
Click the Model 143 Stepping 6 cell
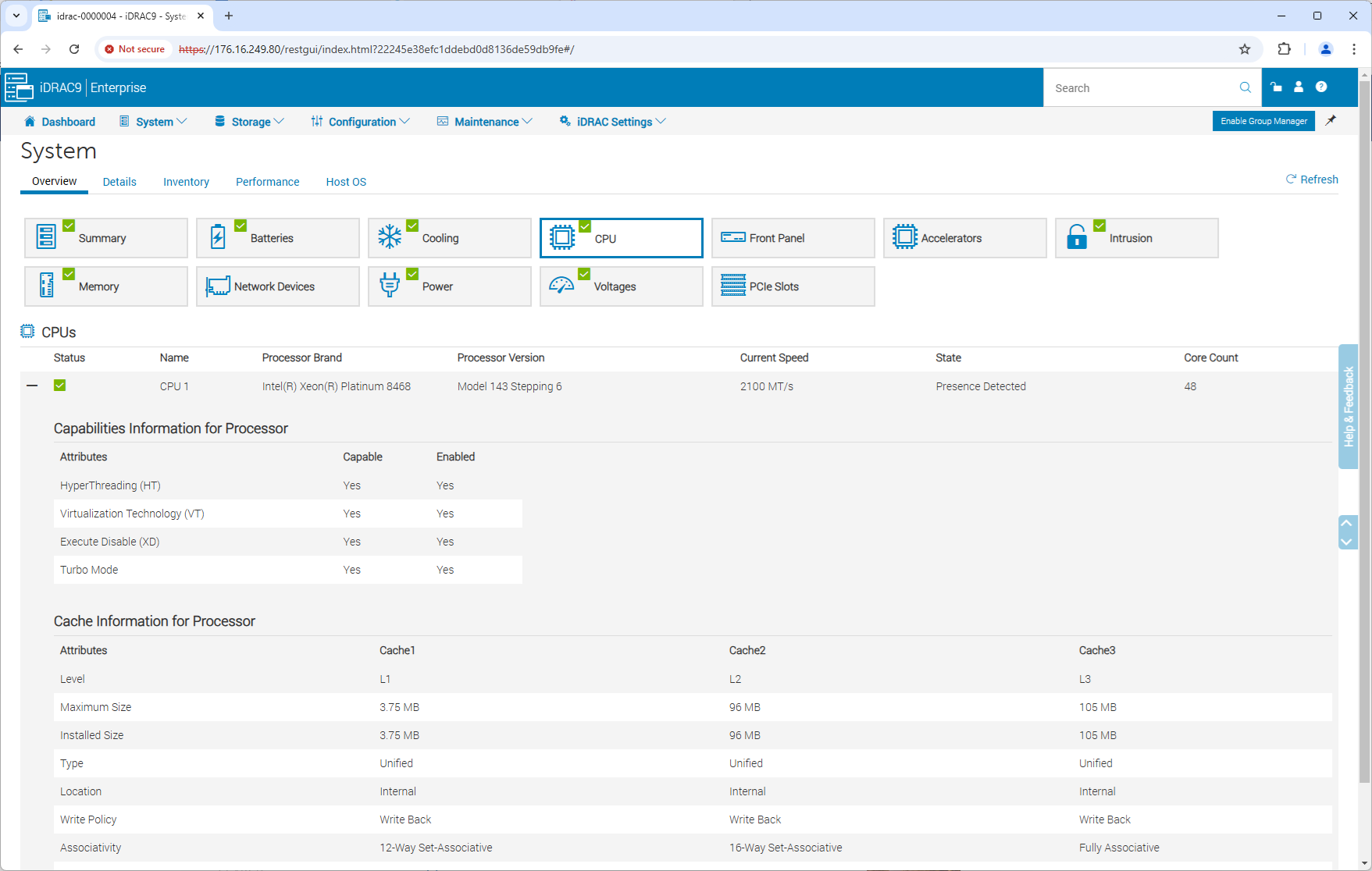point(509,386)
